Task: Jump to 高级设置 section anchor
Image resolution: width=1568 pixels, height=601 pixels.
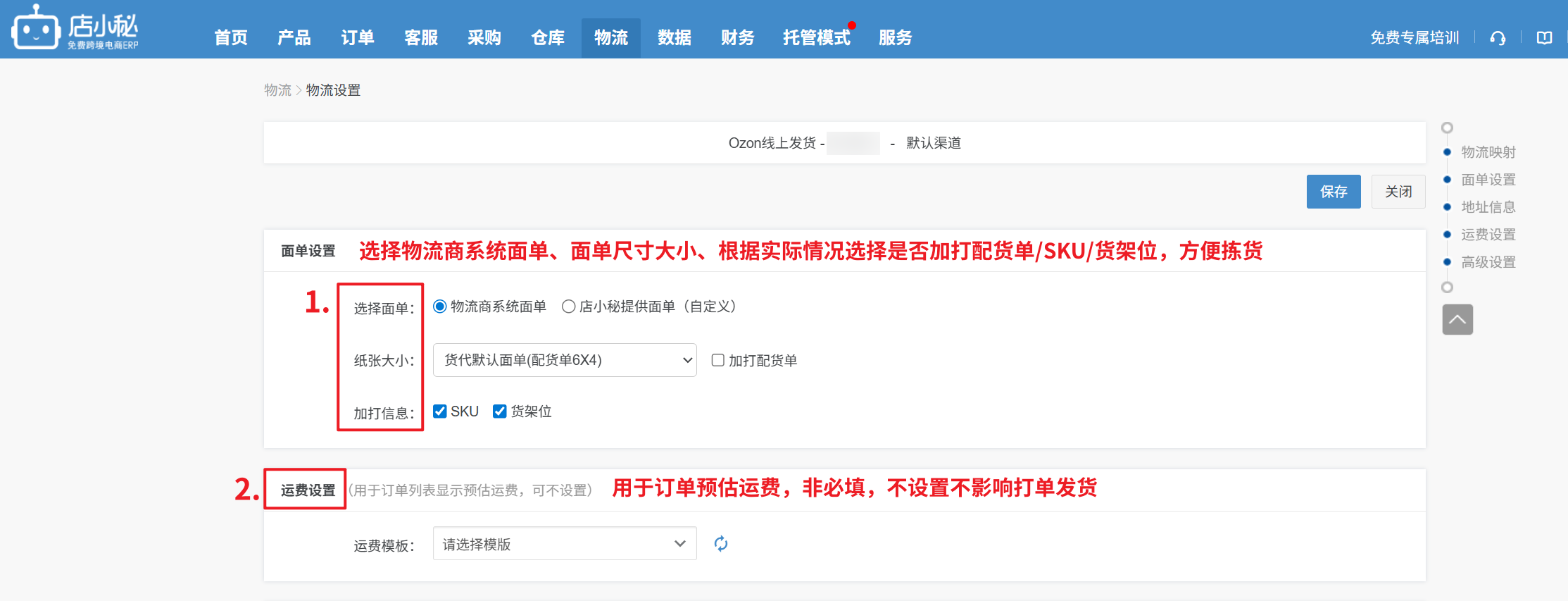Action: click(x=1488, y=262)
